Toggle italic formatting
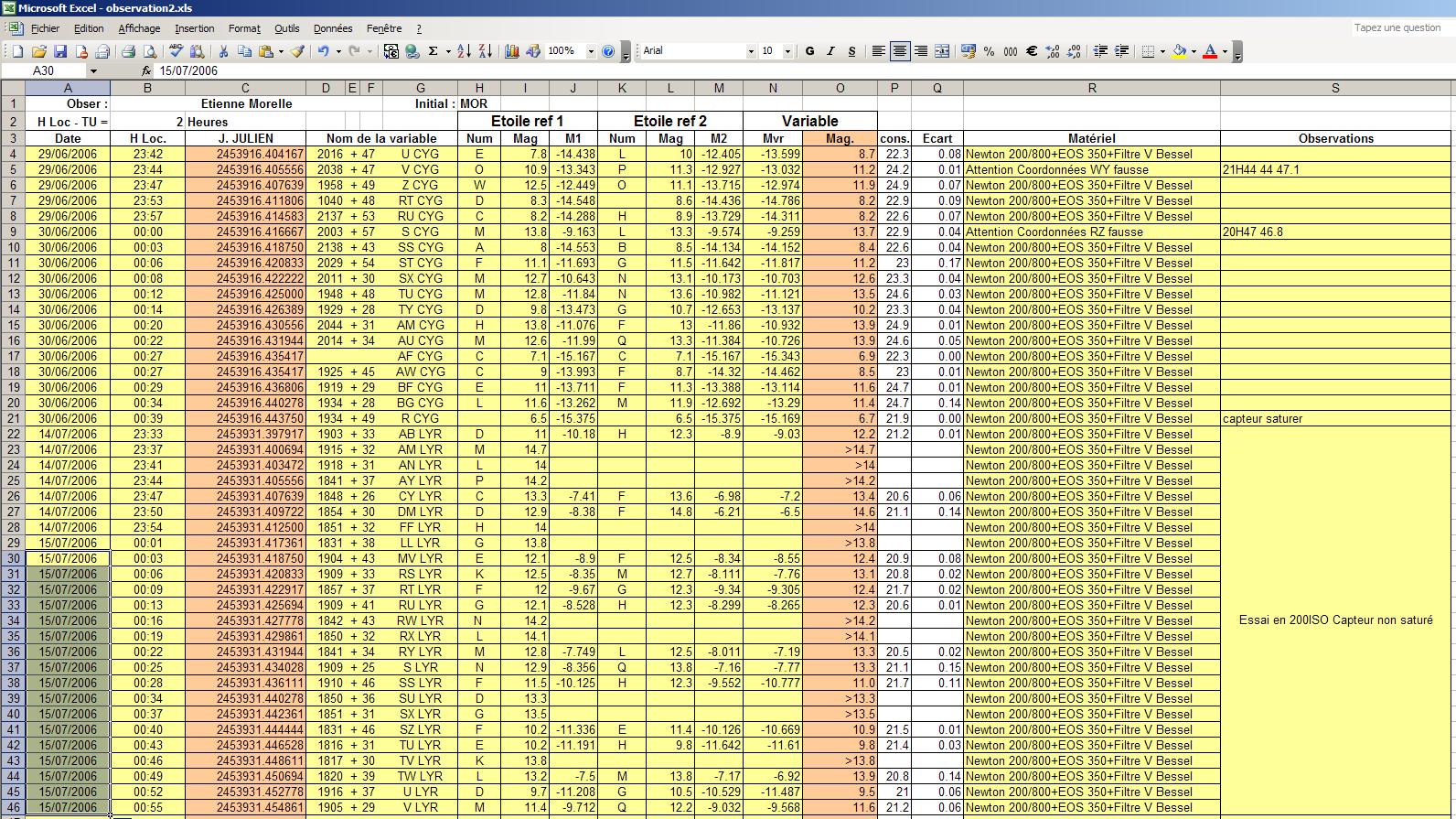Screen dimensions: 1456x819 point(830,51)
